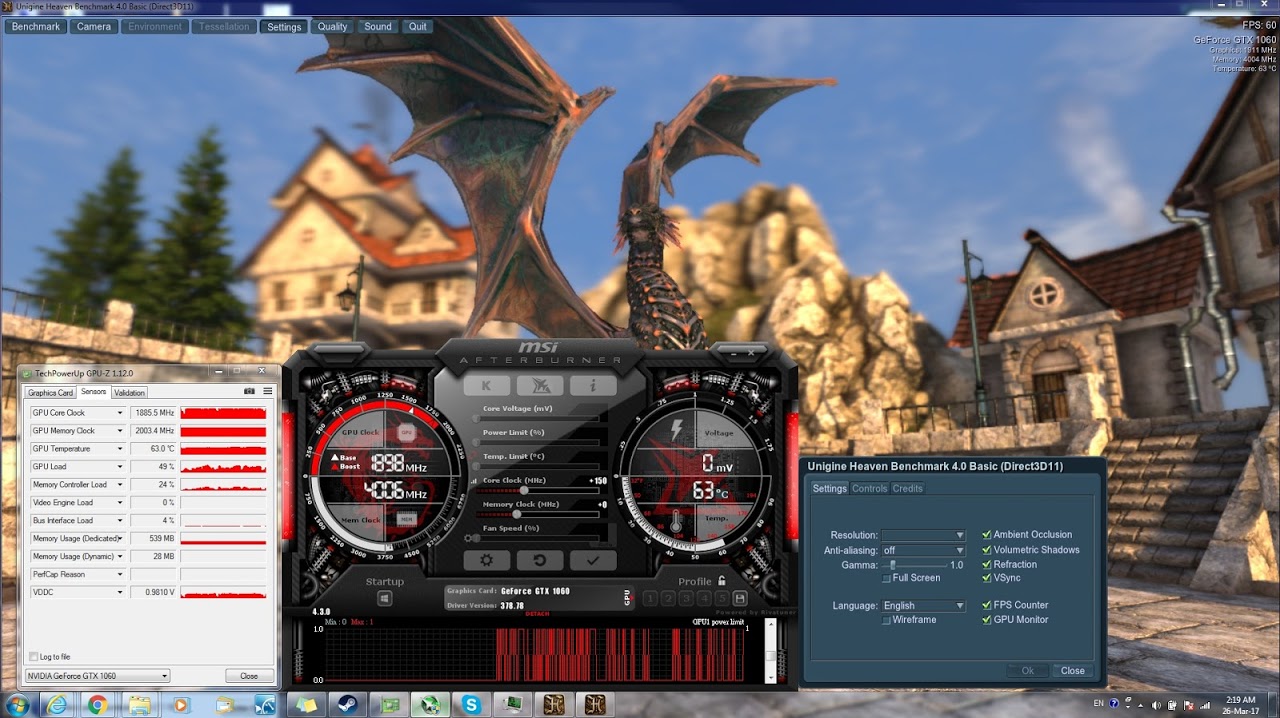
Task: Click the Memory Clock (MHz) slider
Action: pos(540,515)
